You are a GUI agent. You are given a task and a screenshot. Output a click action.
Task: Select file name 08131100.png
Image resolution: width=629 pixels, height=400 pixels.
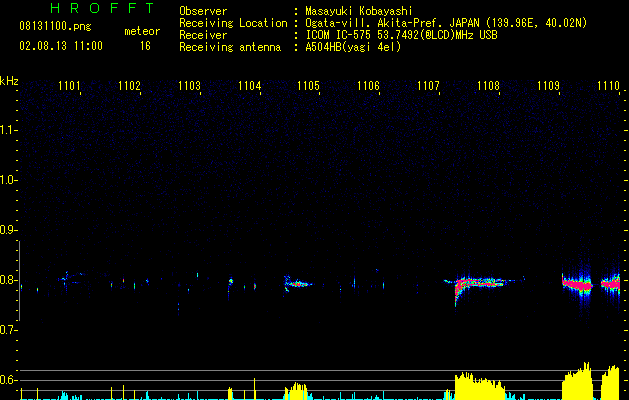coord(55,27)
